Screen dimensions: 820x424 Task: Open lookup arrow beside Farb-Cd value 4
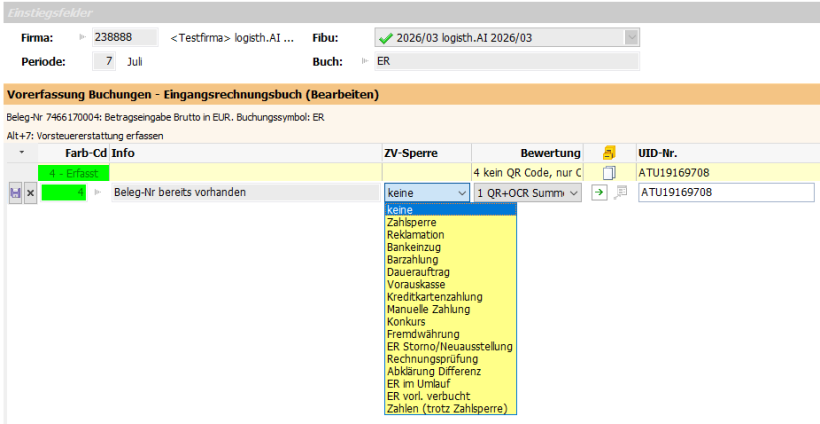[97, 192]
